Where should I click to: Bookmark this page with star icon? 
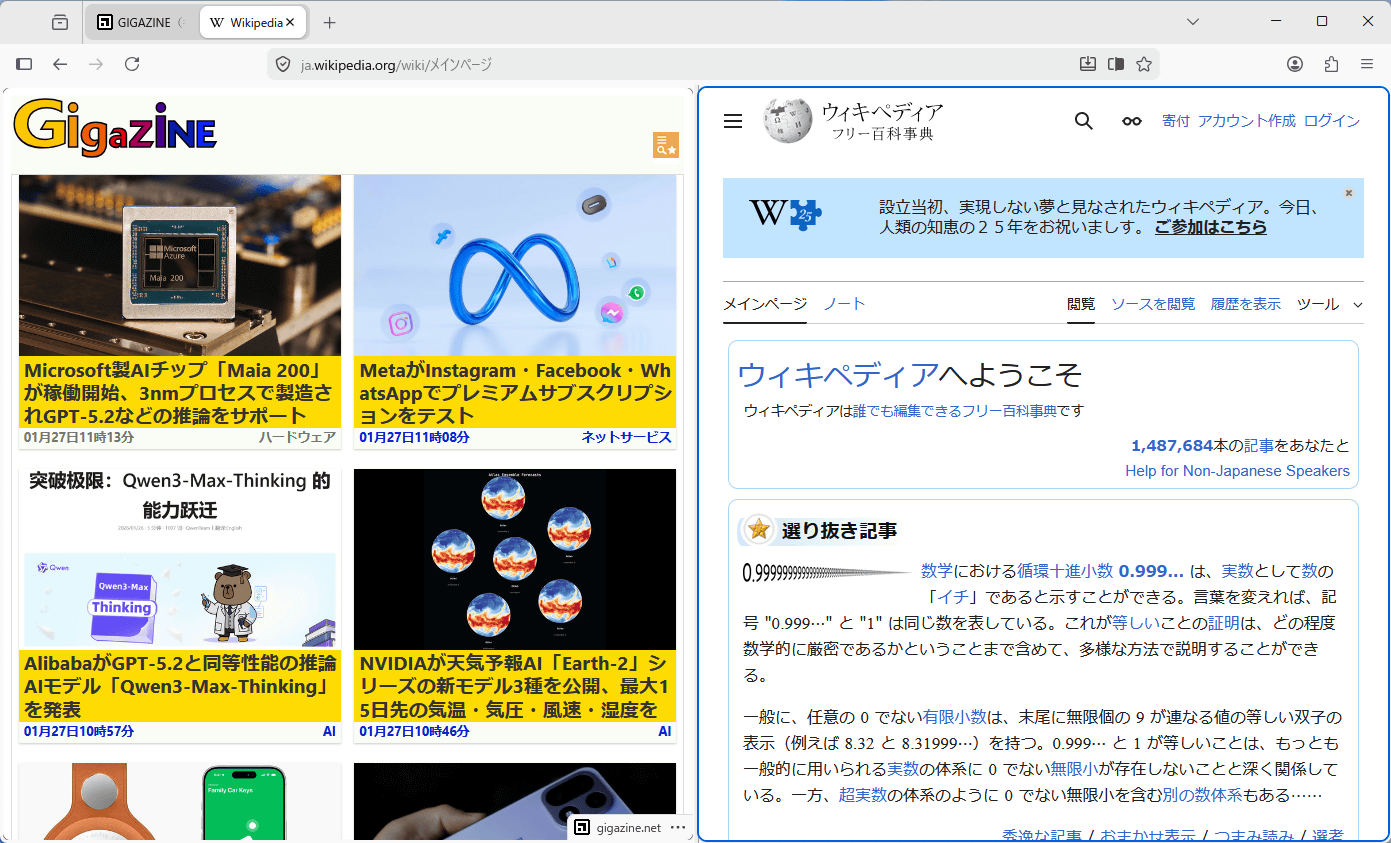click(1144, 64)
